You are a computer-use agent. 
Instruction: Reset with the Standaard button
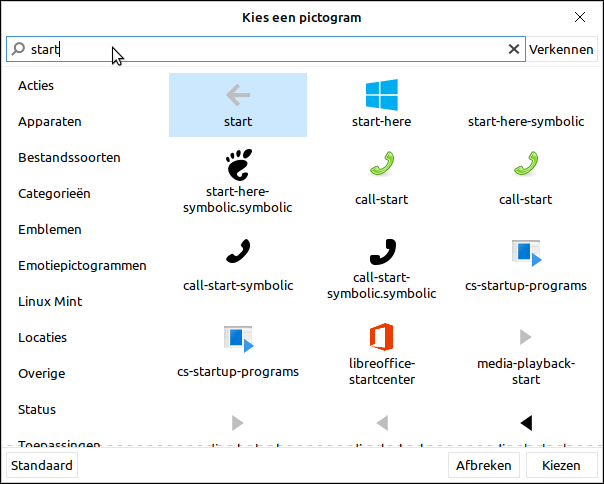click(41, 465)
